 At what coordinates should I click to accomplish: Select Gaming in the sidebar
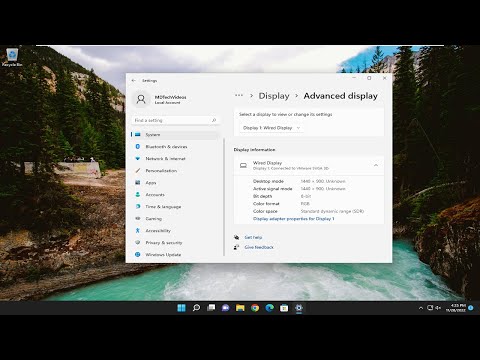175,219
